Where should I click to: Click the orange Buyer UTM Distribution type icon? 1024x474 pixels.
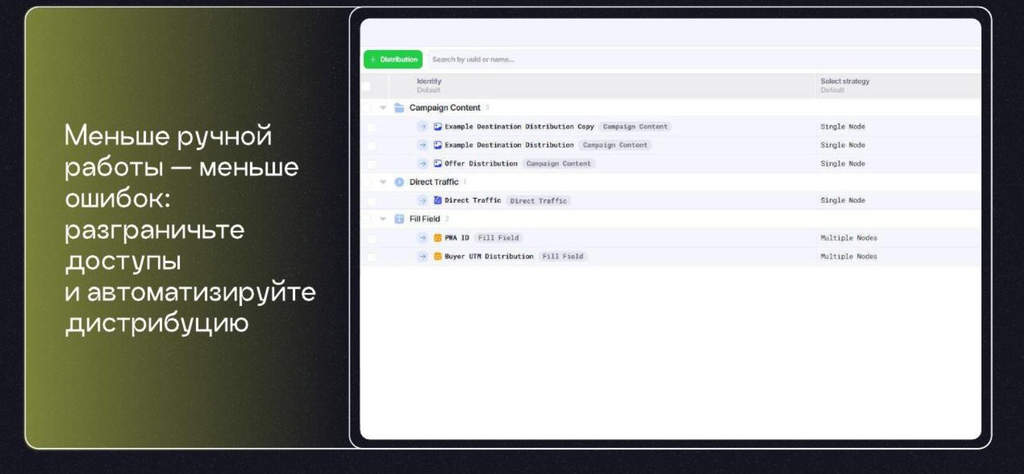click(x=438, y=257)
